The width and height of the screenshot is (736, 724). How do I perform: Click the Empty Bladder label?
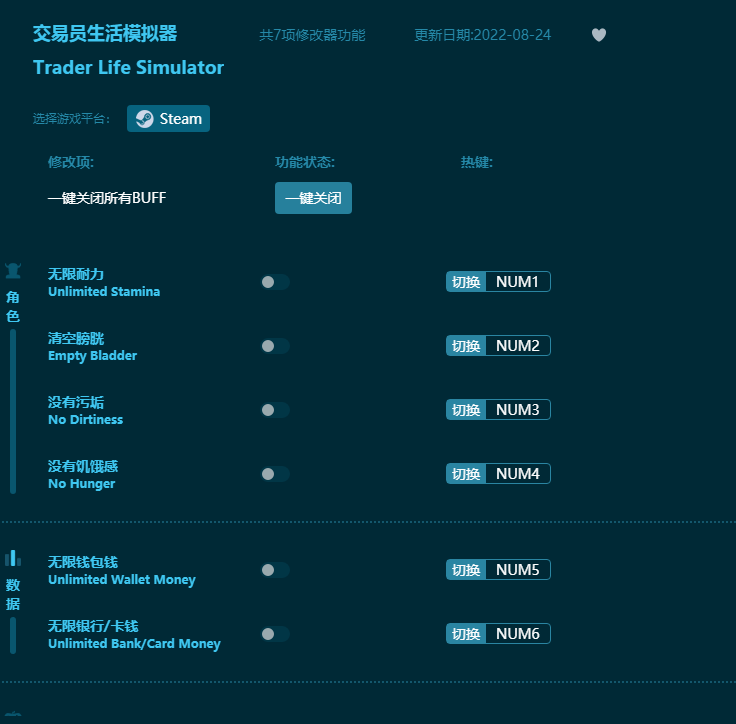coord(92,355)
